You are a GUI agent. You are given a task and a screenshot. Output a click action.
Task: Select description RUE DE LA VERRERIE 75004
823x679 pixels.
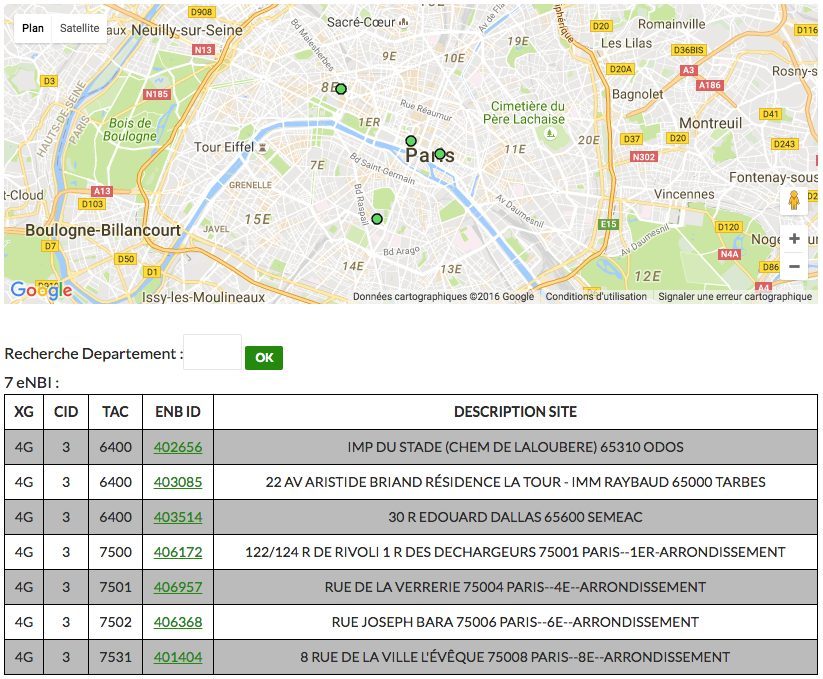coord(515,587)
